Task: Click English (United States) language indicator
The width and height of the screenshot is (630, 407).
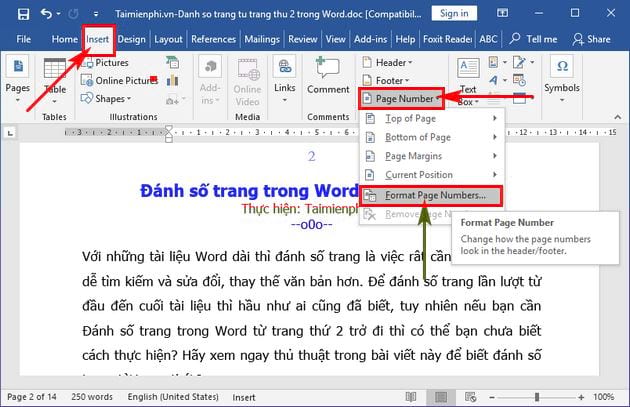Action: (x=173, y=397)
